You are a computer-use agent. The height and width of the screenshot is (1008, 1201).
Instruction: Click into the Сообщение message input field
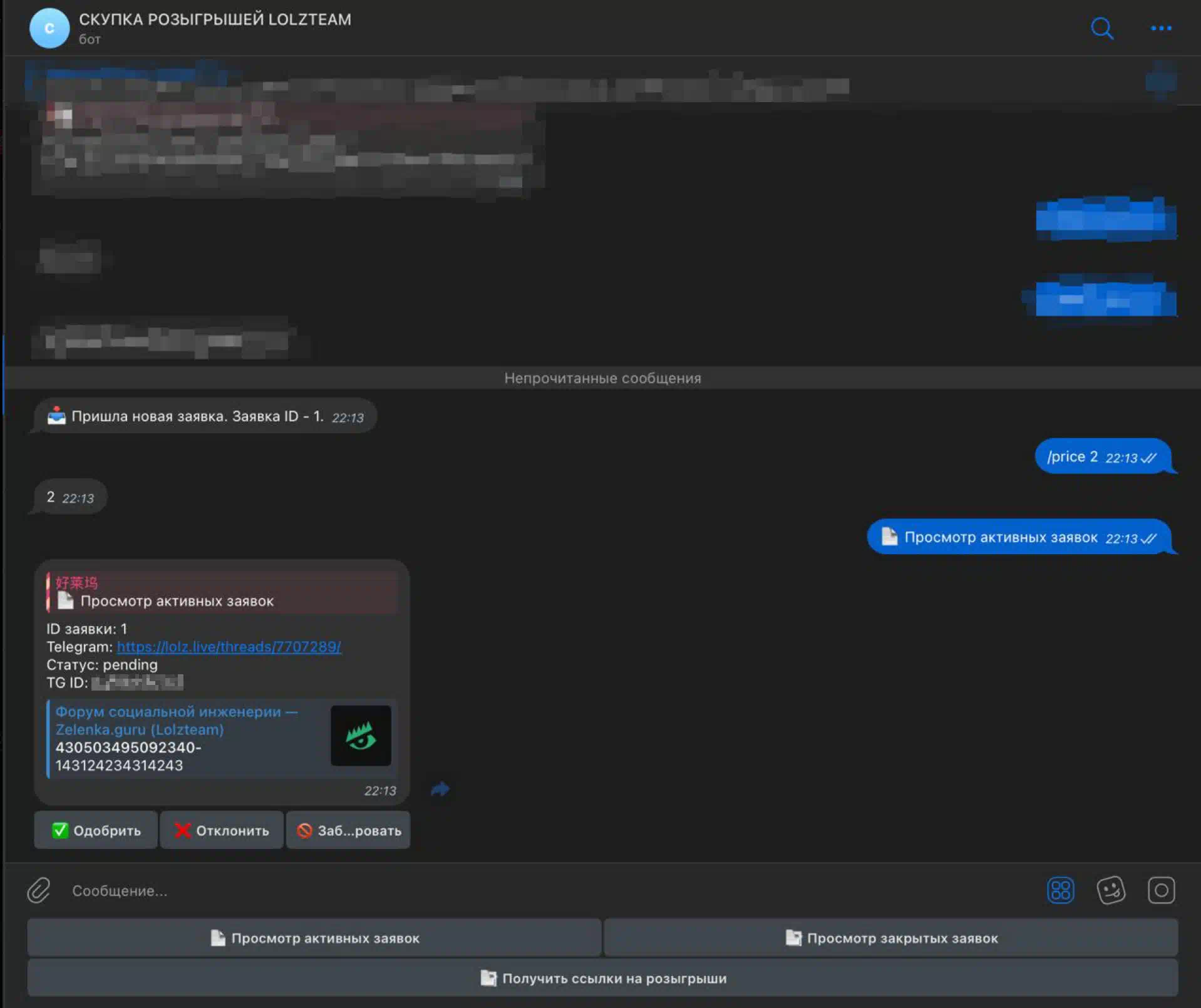pyautogui.click(x=501, y=890)
